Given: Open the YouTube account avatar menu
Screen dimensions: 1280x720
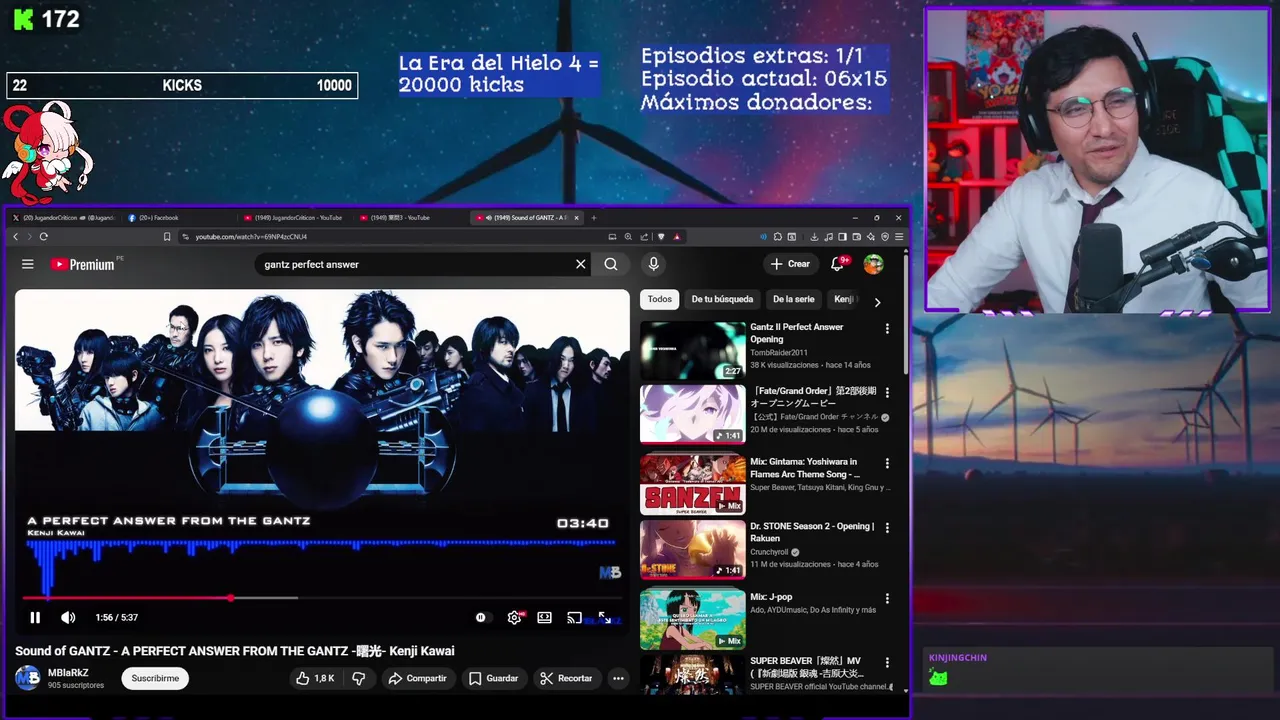Looking at the screenshot, I should tap(873, 264).
